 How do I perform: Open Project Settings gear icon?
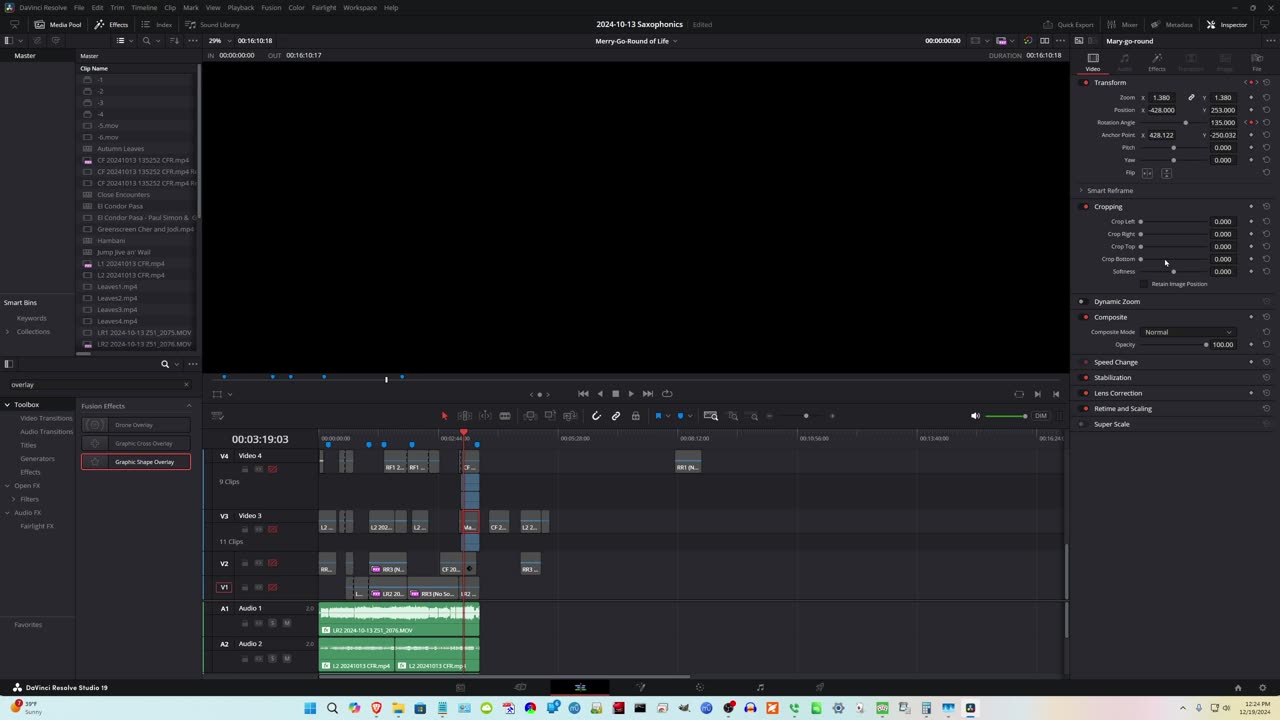point(1263,688)
